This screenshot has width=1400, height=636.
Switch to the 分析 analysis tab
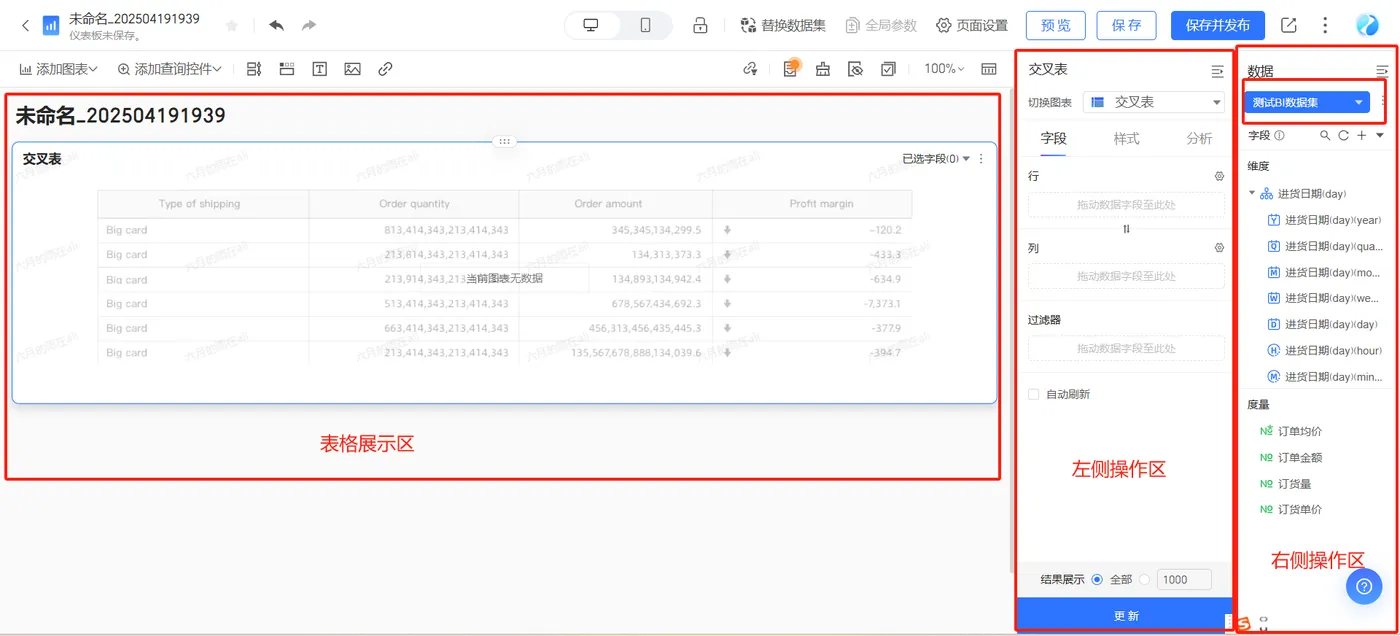1199,139
